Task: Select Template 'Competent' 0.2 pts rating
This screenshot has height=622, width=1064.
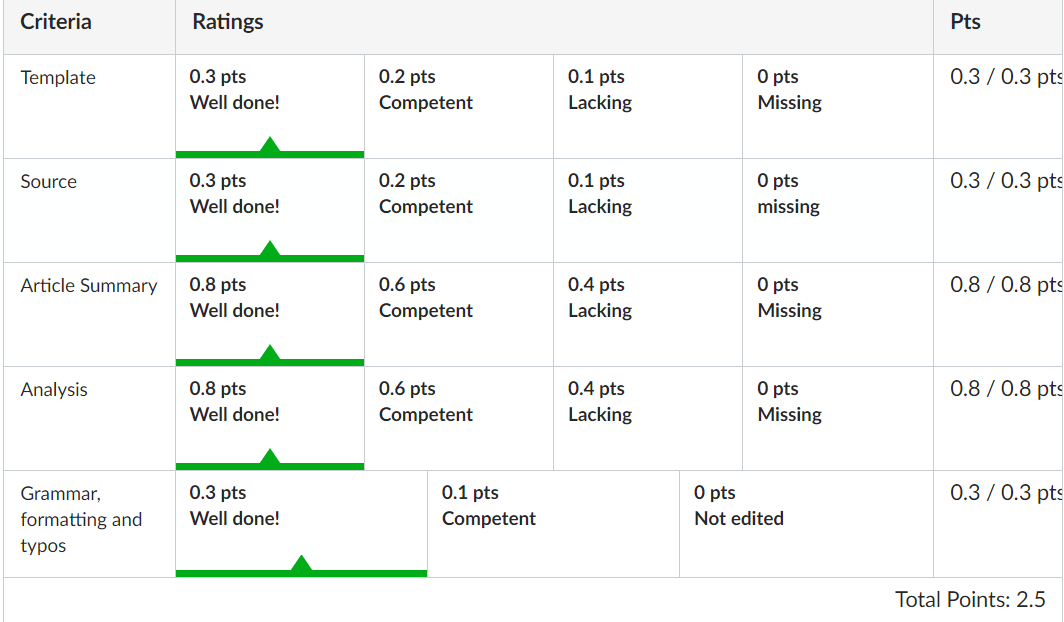Action: pos(459,106)
